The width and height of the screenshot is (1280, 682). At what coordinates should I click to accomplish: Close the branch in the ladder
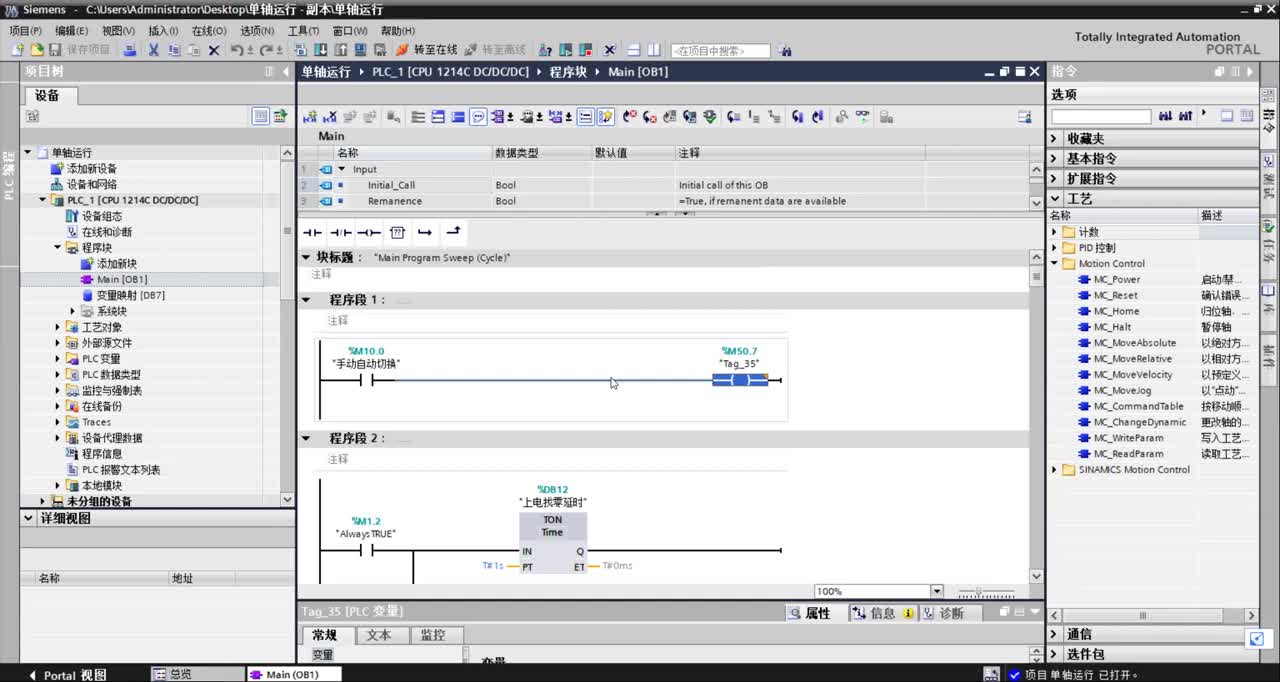point(453,232)
